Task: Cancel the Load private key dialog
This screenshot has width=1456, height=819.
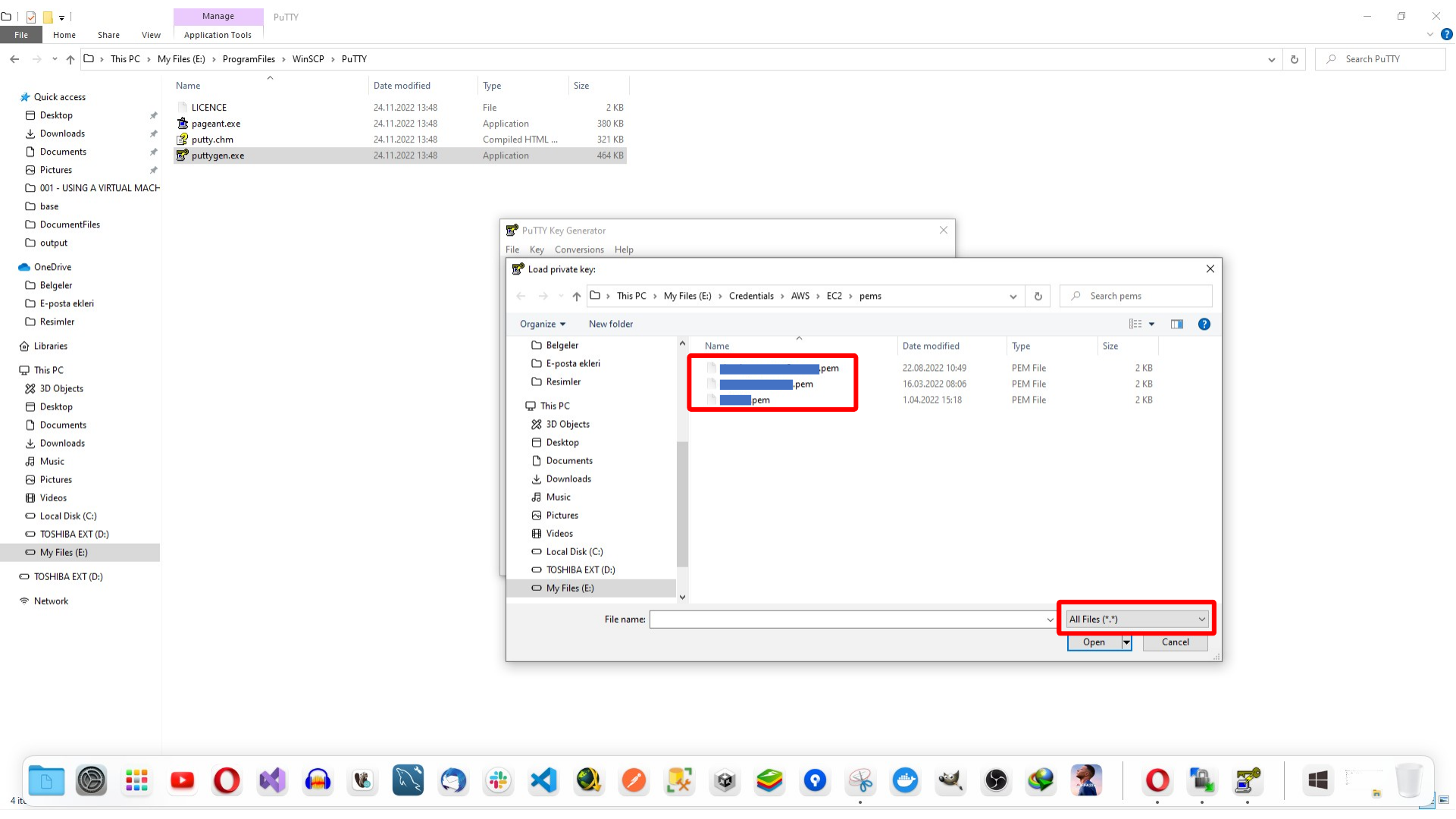Action: 1176,643
